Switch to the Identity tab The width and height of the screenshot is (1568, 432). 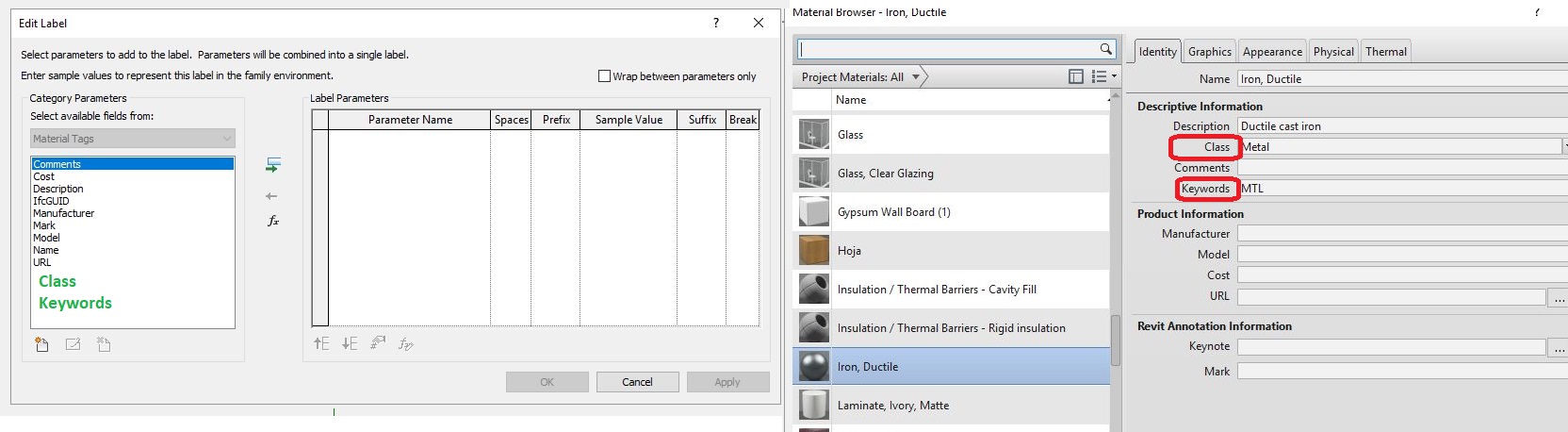[1157, 52]
